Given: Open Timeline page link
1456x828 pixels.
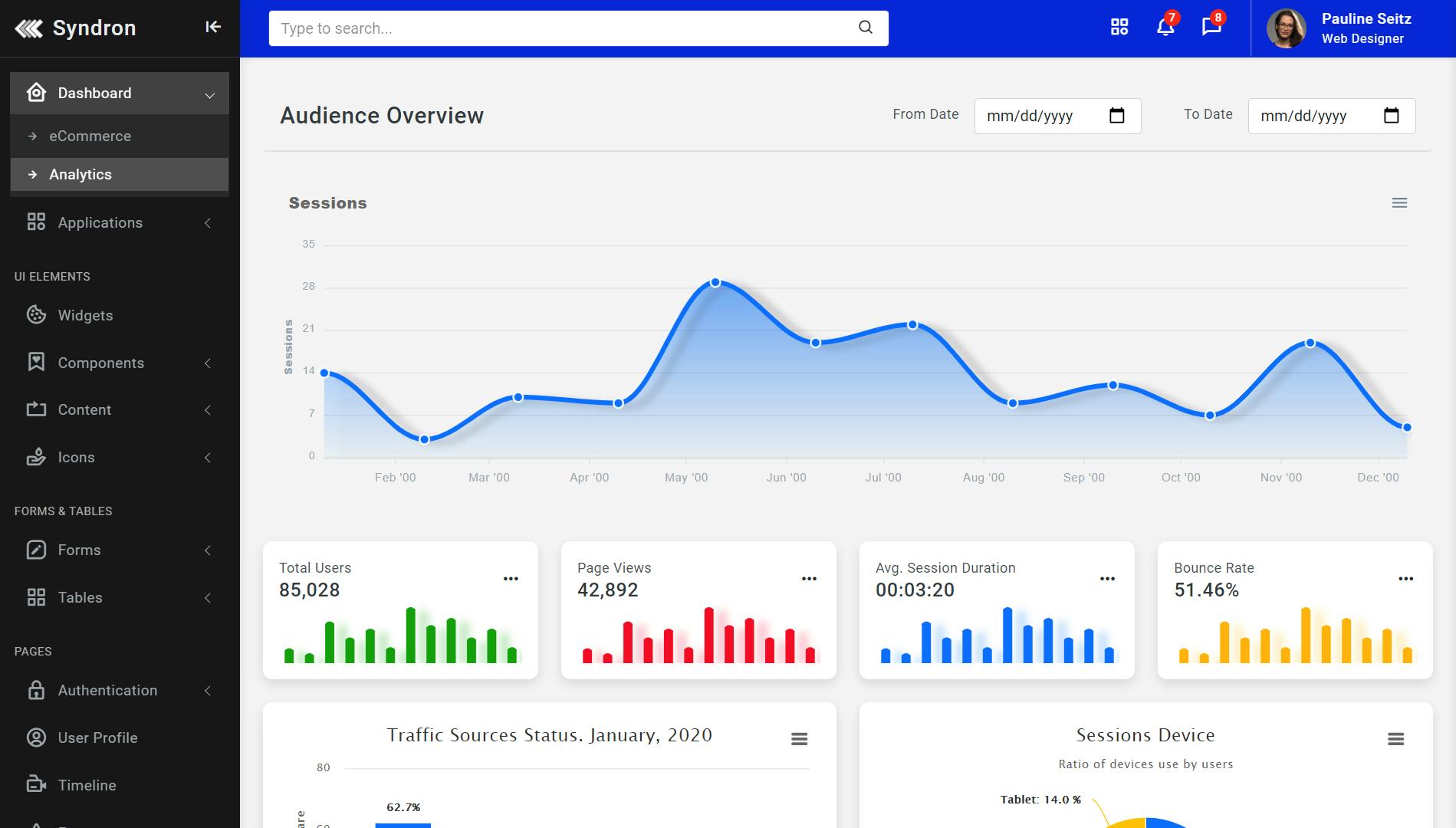Looking at the screenshot, I should (x=120, y=785).
